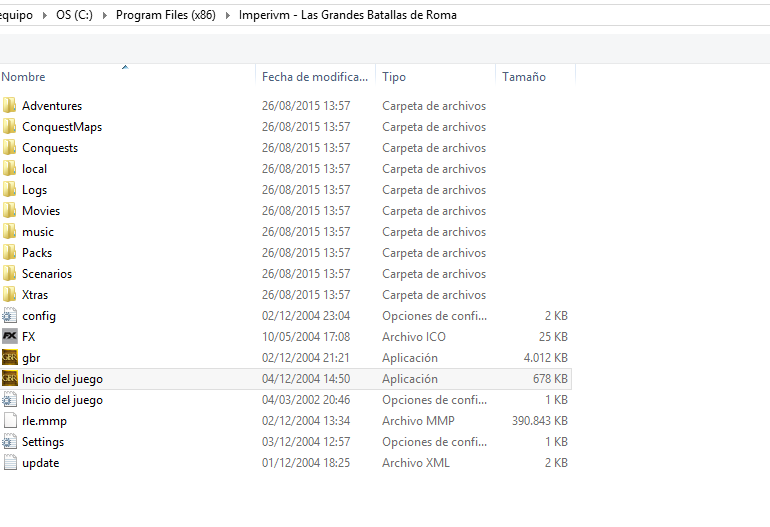Select the Logs folder icon
Screen dimensions: 770x527
click(9, 190)
